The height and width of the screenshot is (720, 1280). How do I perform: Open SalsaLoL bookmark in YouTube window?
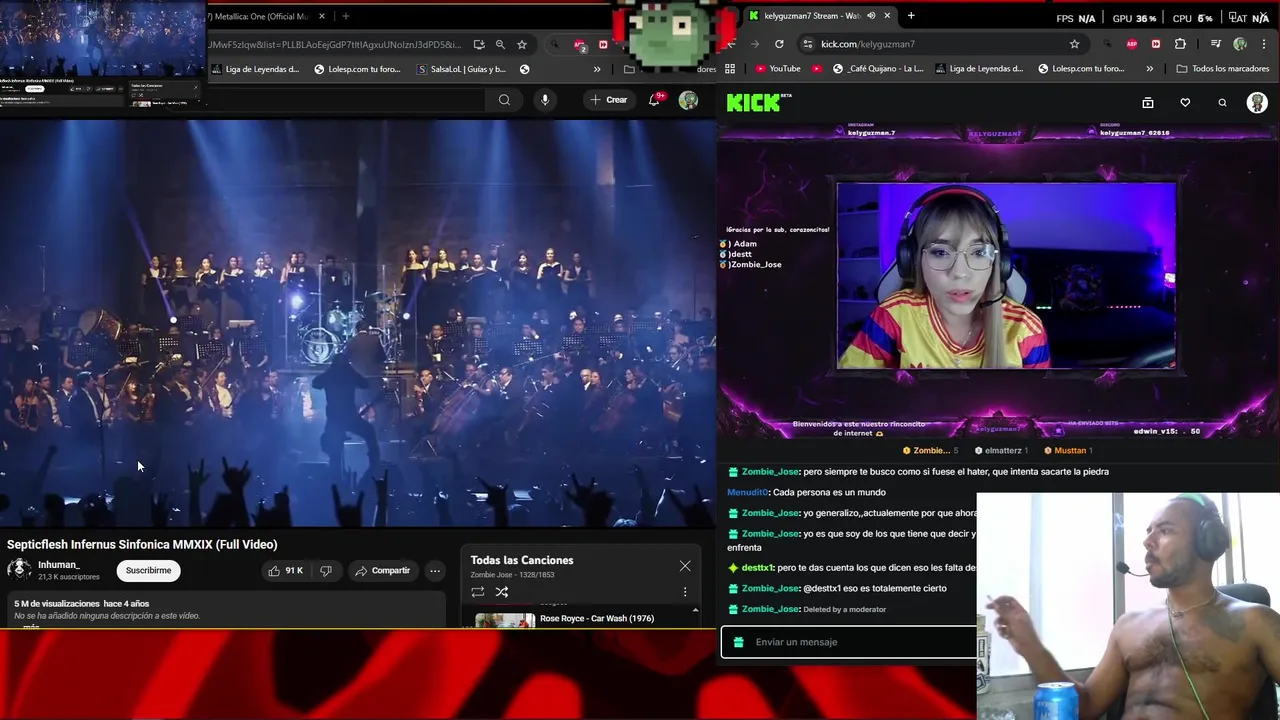pos(461,69)
